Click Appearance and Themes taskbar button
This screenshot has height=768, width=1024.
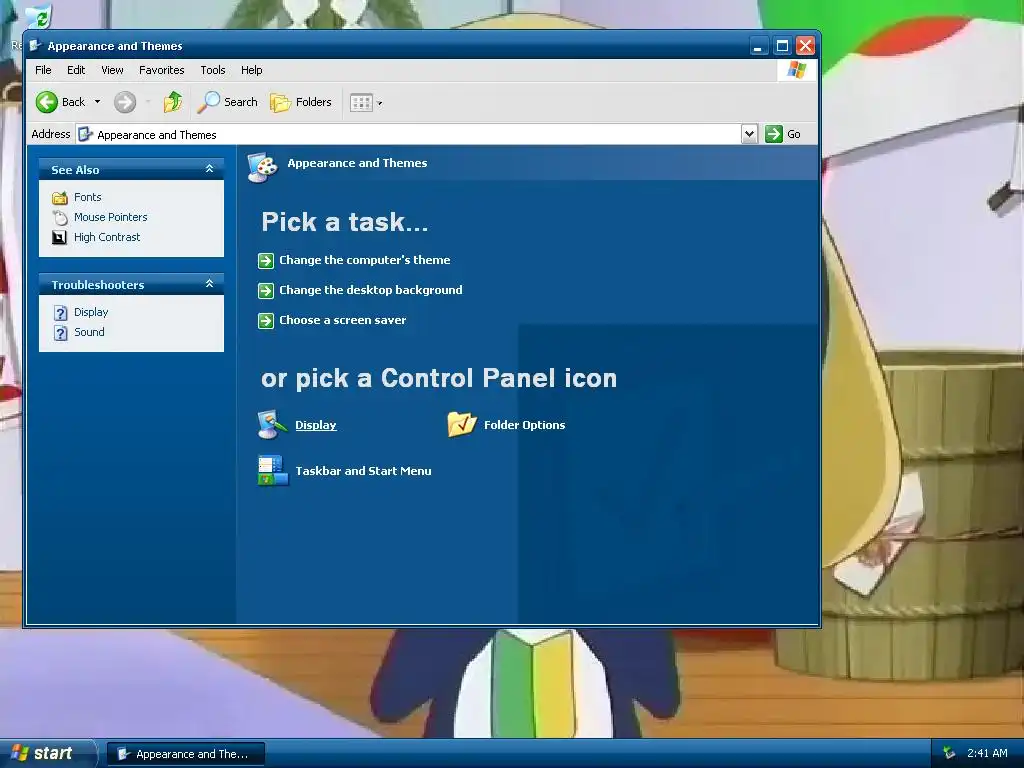185,754
